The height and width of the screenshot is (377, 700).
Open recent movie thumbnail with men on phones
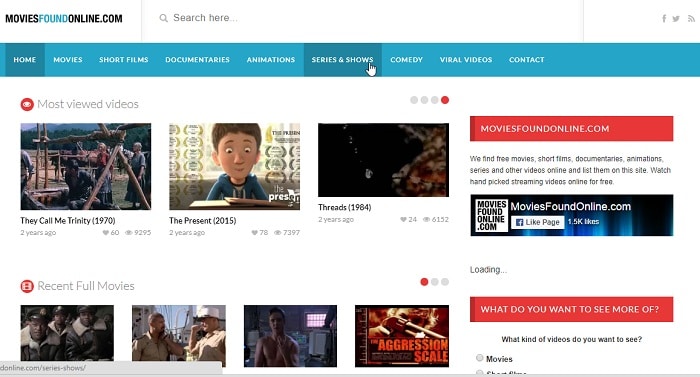click(179, 336)
